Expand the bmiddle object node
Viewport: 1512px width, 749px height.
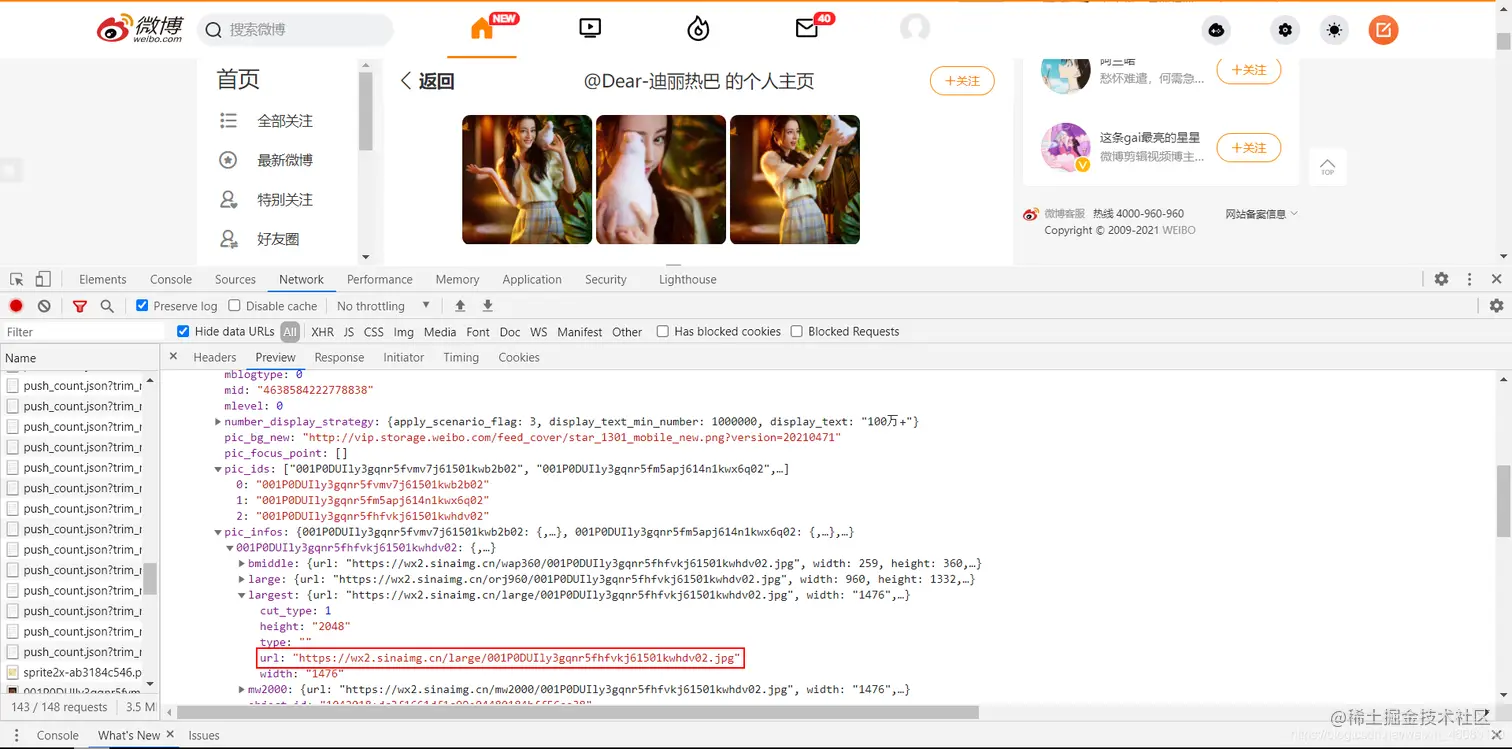(242, 564)
